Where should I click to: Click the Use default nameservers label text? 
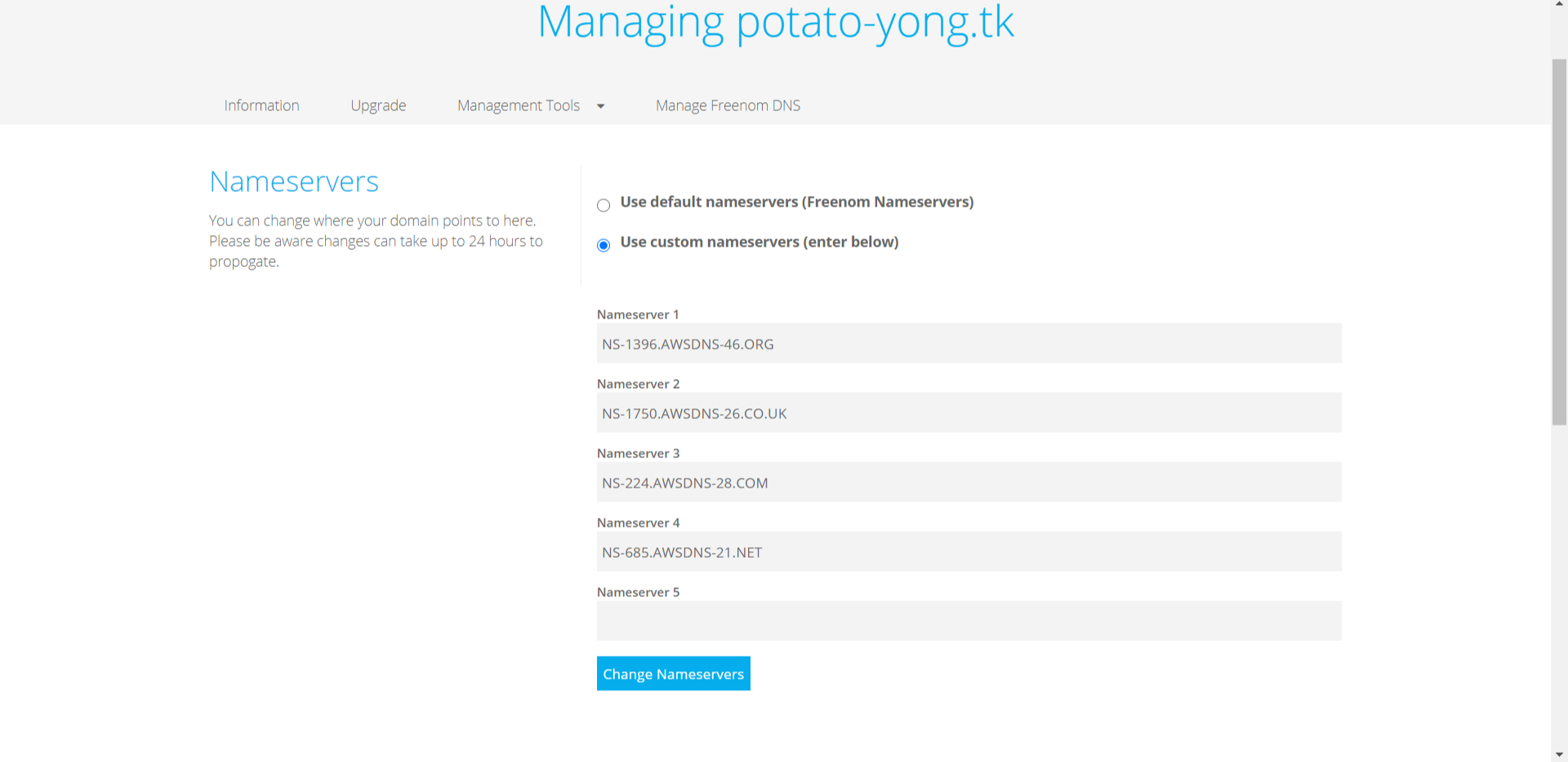click(797, 202)
